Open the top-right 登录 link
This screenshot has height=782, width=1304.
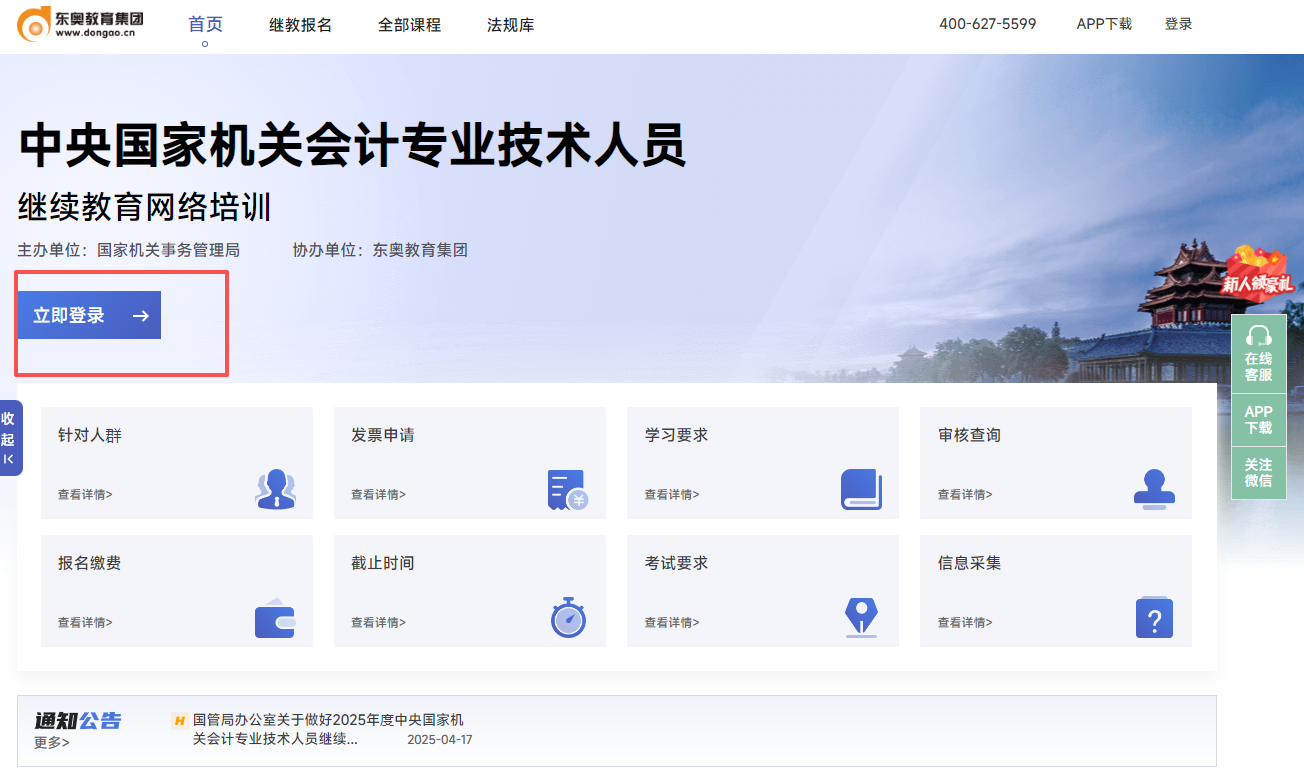click(x=1178, y=23)
